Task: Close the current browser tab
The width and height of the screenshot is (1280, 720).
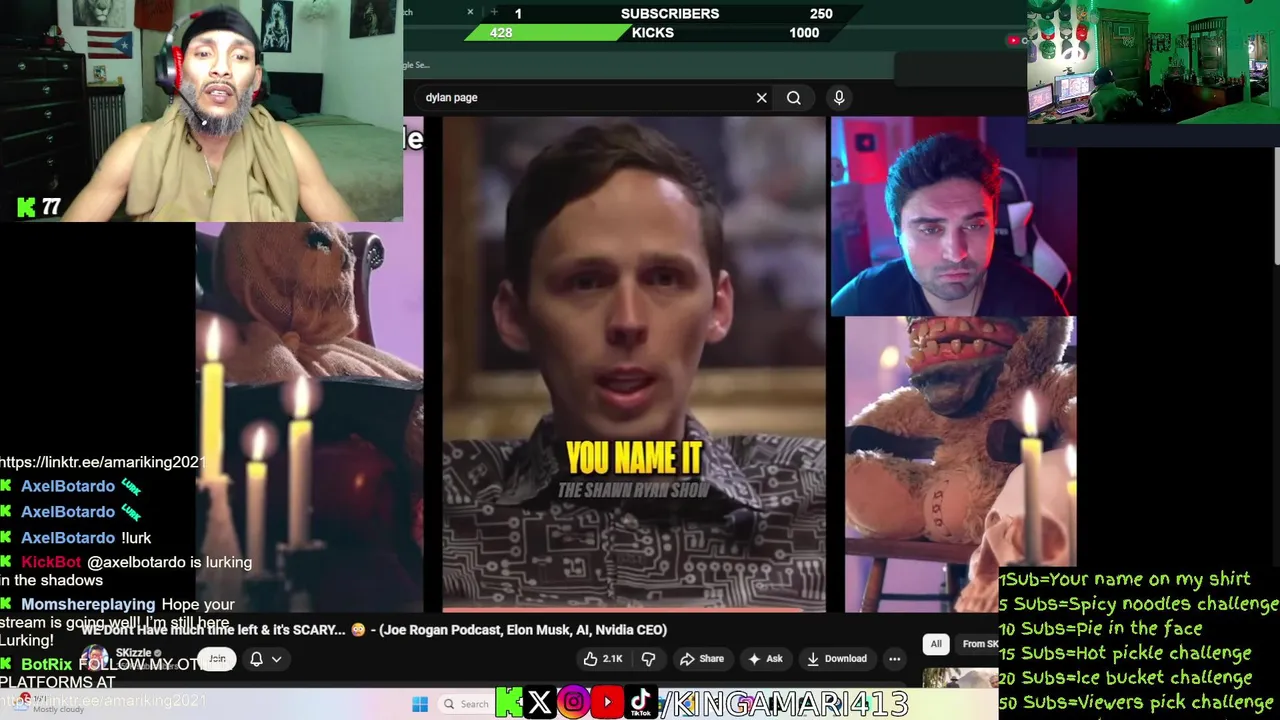Action: click(470, 12)
